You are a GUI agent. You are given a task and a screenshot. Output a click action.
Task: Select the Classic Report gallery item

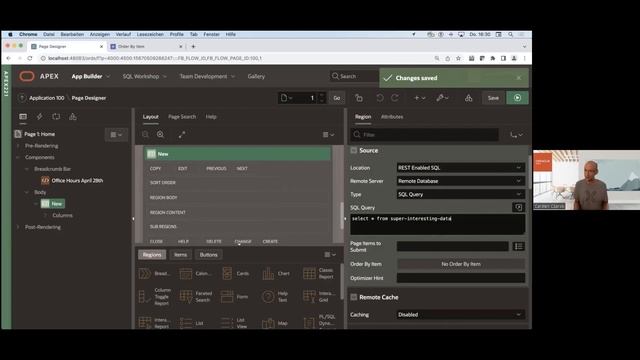pos(318,273)
